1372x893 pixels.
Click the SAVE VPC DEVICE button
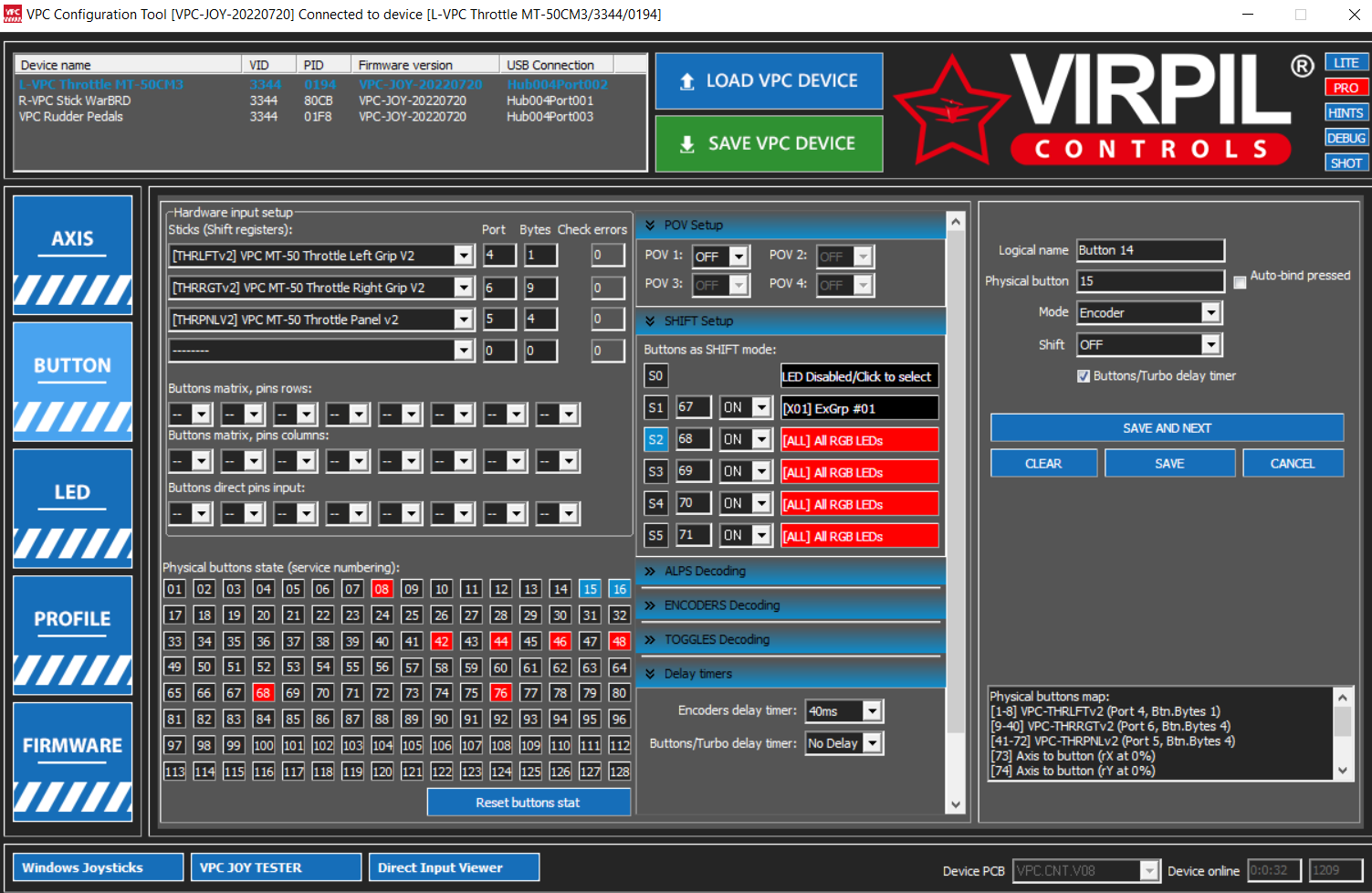coord(769,143)
